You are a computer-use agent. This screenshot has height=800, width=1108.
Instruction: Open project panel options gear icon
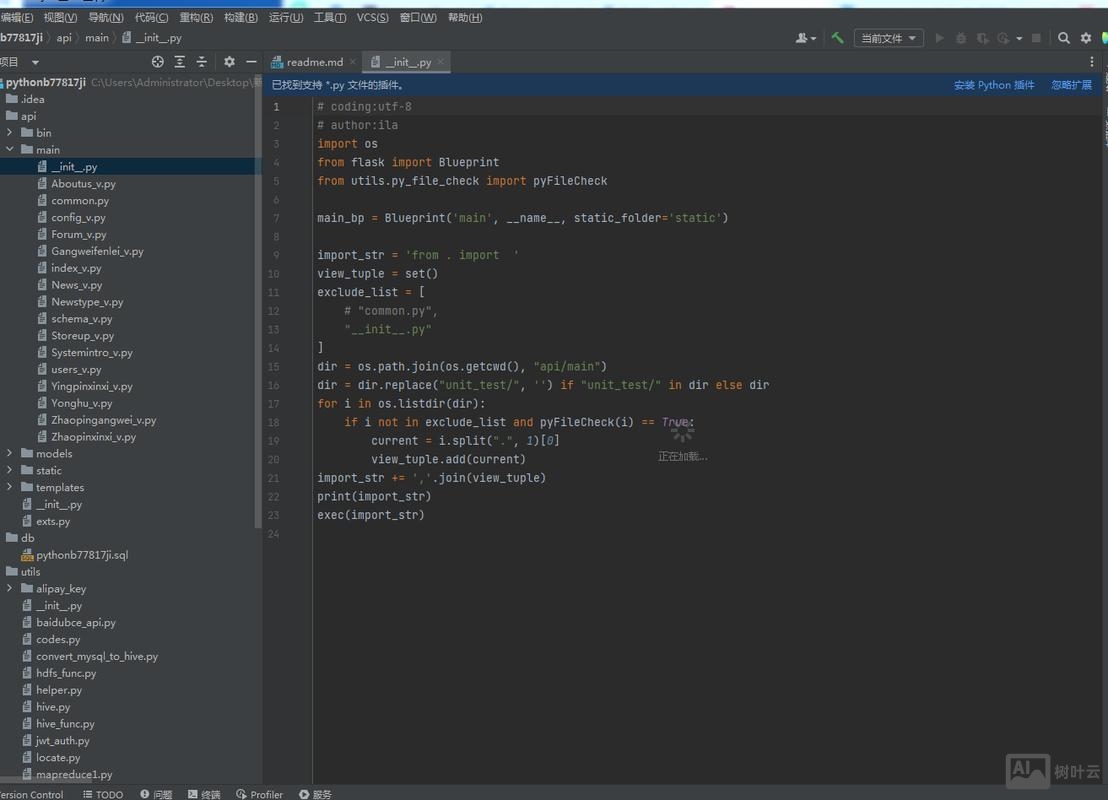(x=228, y=61)
